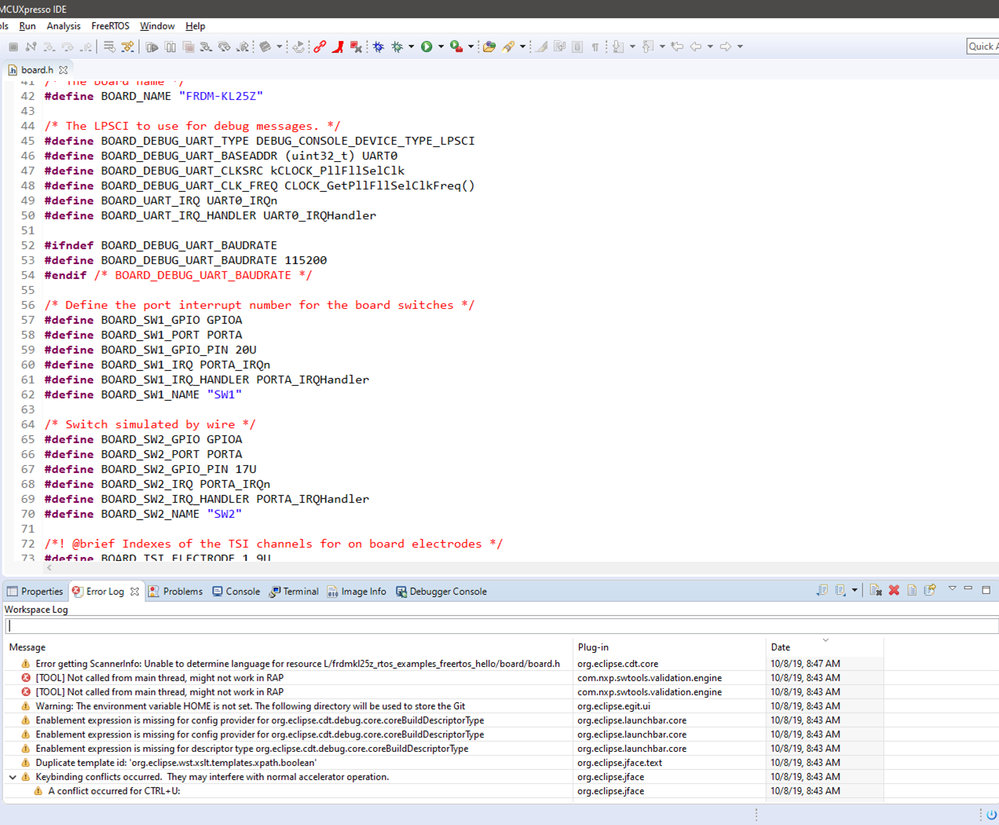This screenshot has width=999, height=825.
Task: Click the Open folder toolbar icon
Action: click(489, 47)
